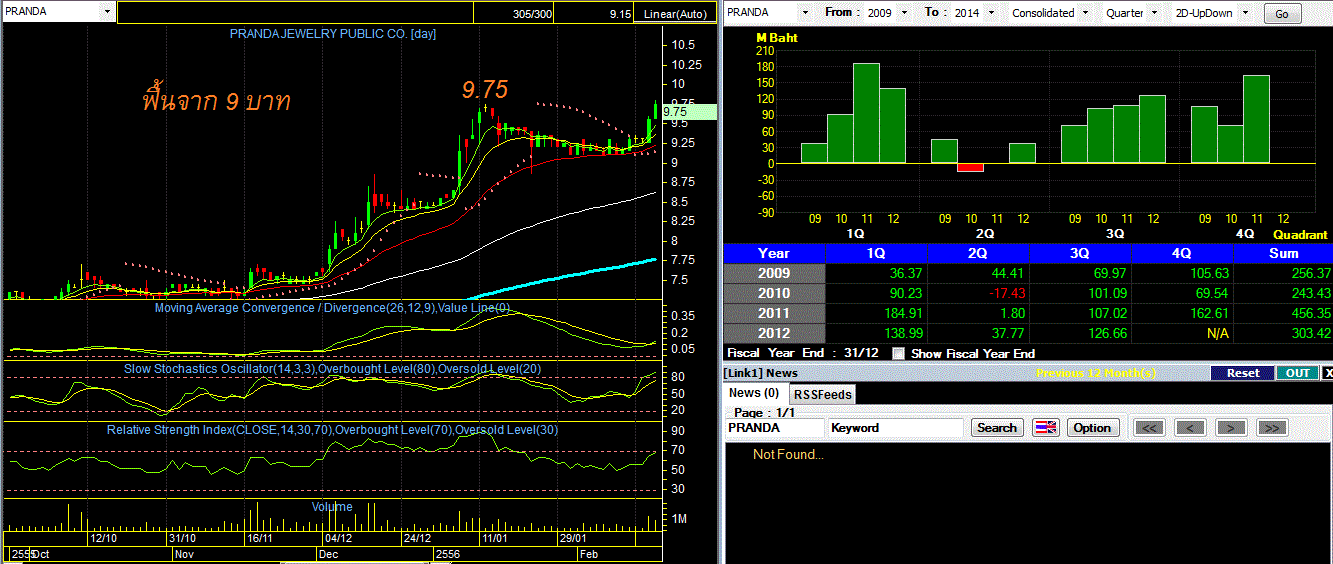1333x564 pixels.
Task: Click the Search button in news panel
Action: (996, 427)
